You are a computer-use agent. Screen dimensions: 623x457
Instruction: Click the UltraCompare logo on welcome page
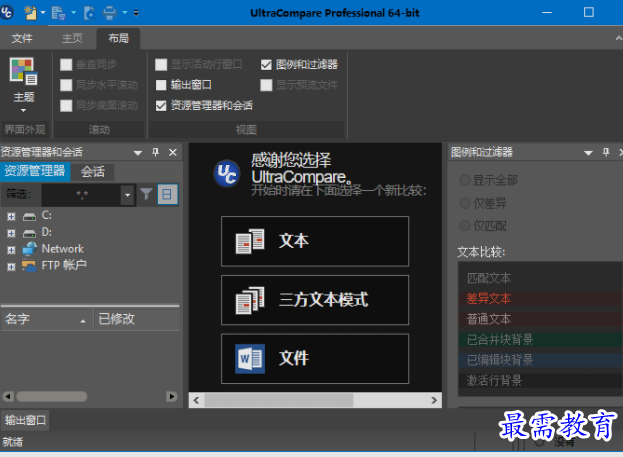pyautogui.click(x=227, y=174)
